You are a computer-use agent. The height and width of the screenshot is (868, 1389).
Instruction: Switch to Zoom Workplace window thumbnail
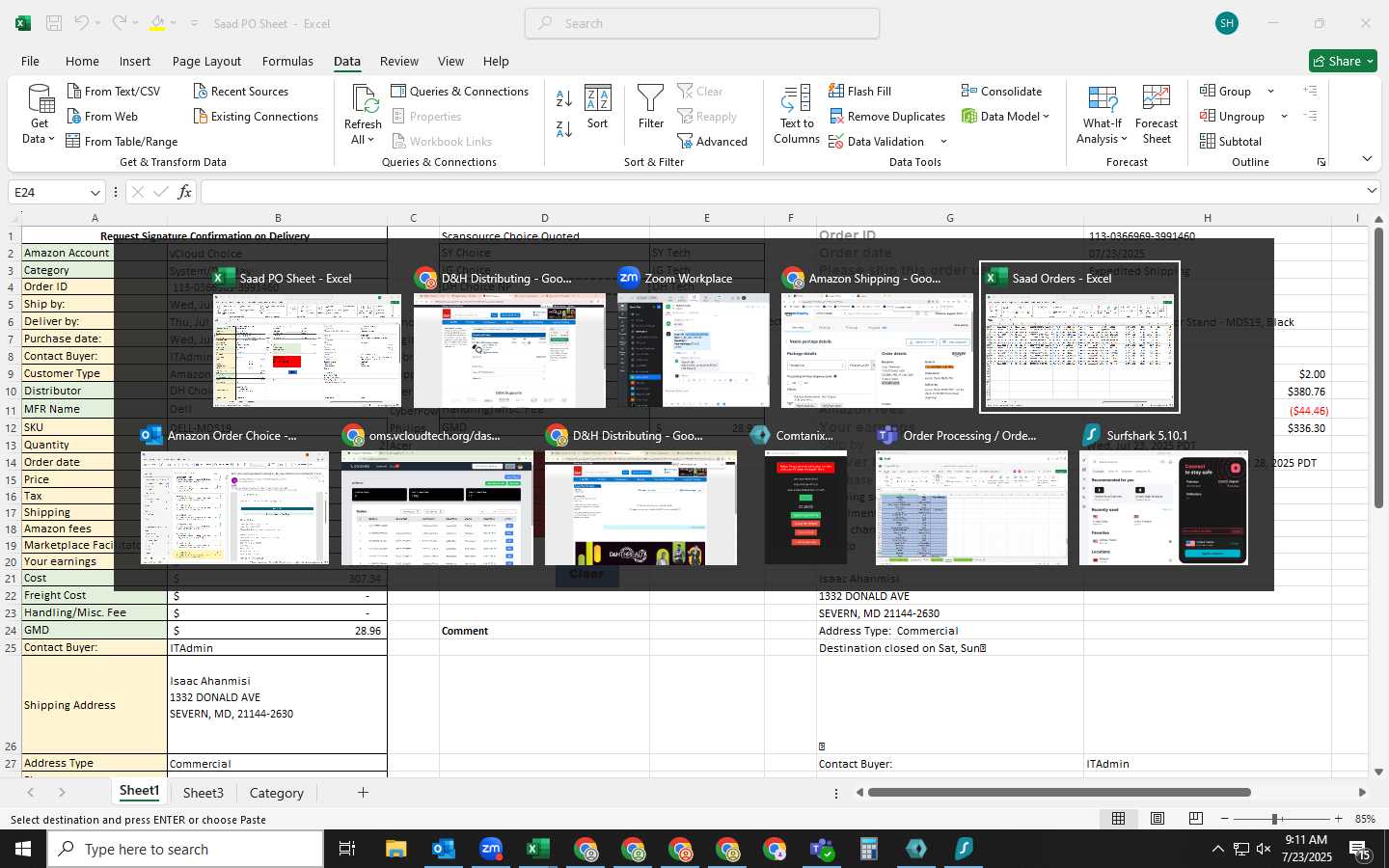pyautogui.click(x=693, y=337)
